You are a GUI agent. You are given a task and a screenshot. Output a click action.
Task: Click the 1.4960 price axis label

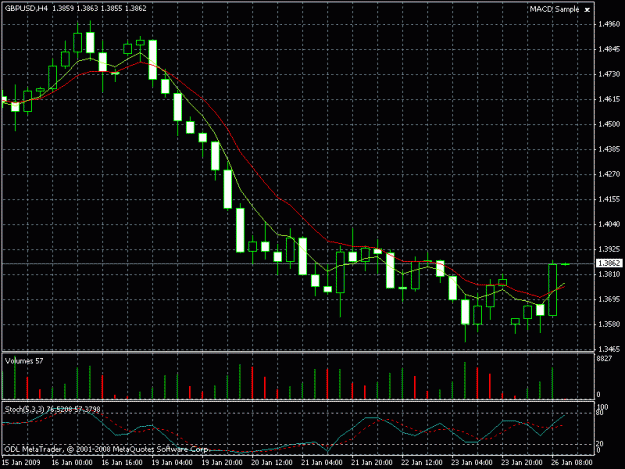[609, 24]
